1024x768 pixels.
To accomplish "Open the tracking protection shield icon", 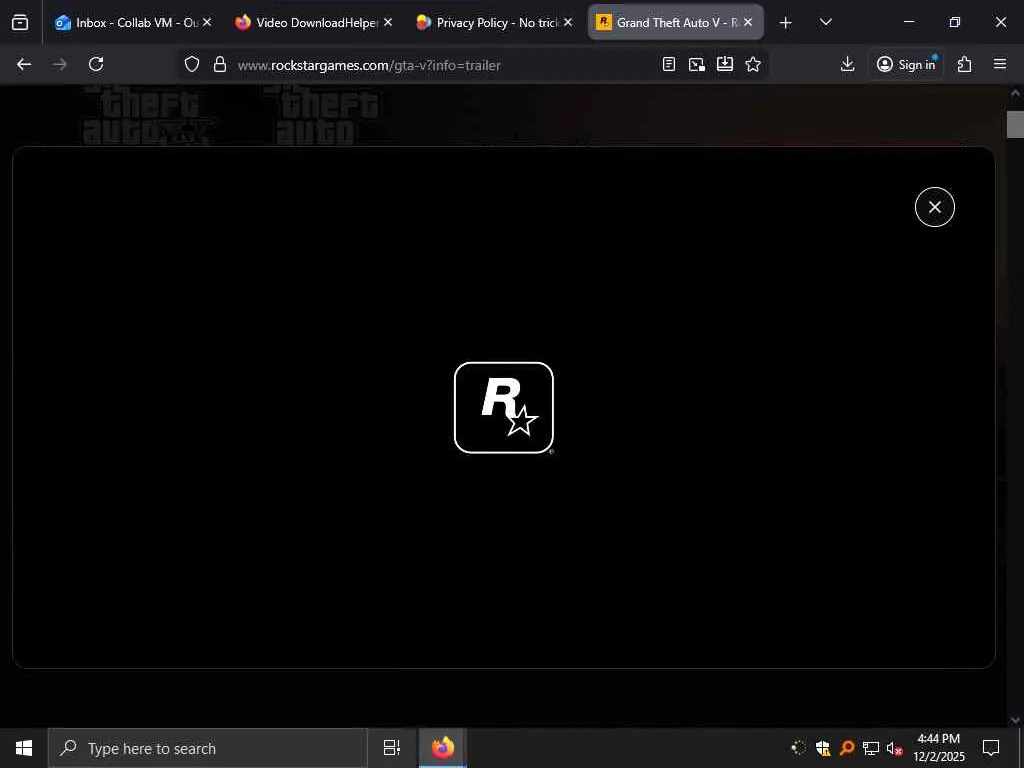I will click(191, 65).
